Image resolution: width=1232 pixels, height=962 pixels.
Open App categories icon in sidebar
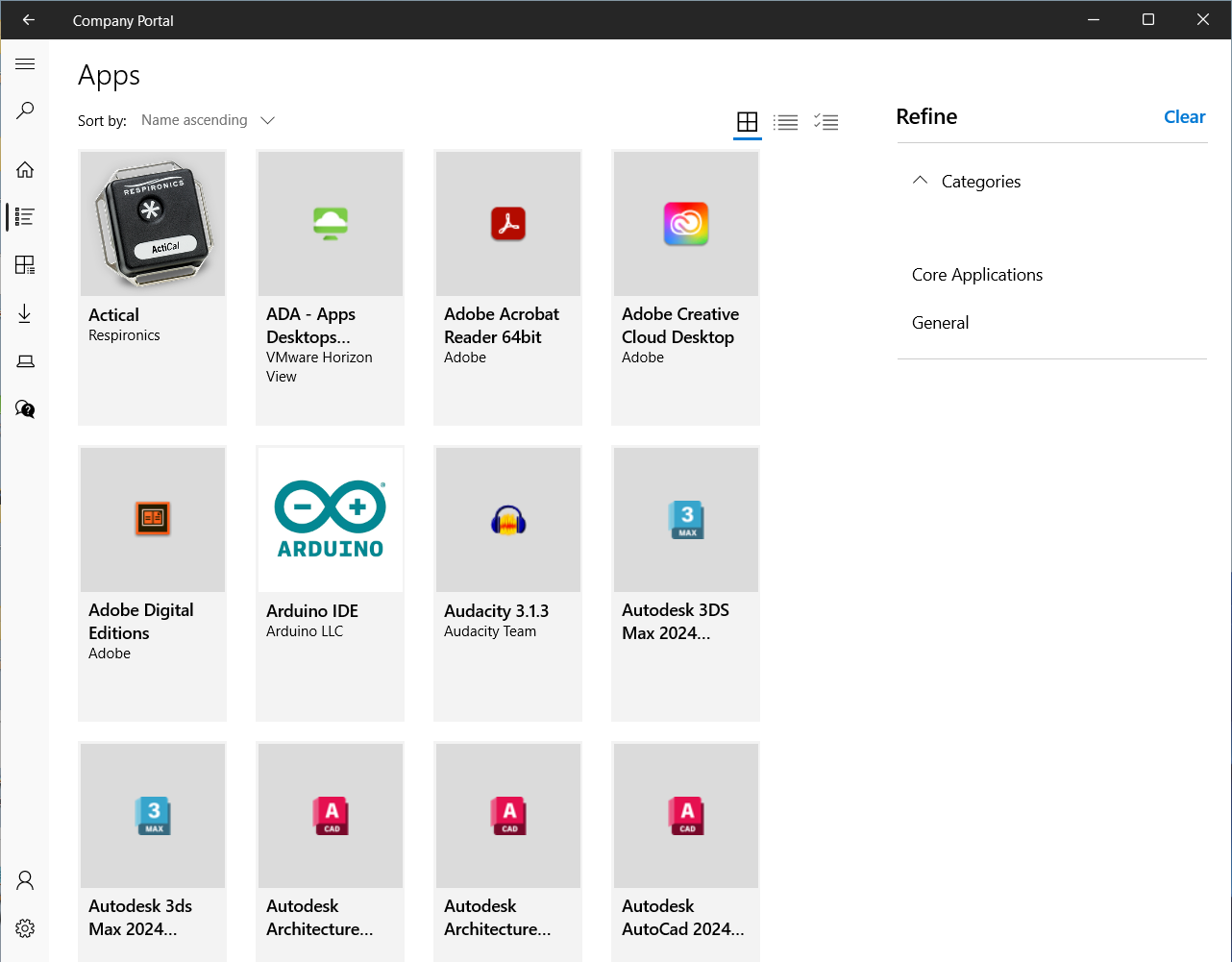[x=25, y=265]
